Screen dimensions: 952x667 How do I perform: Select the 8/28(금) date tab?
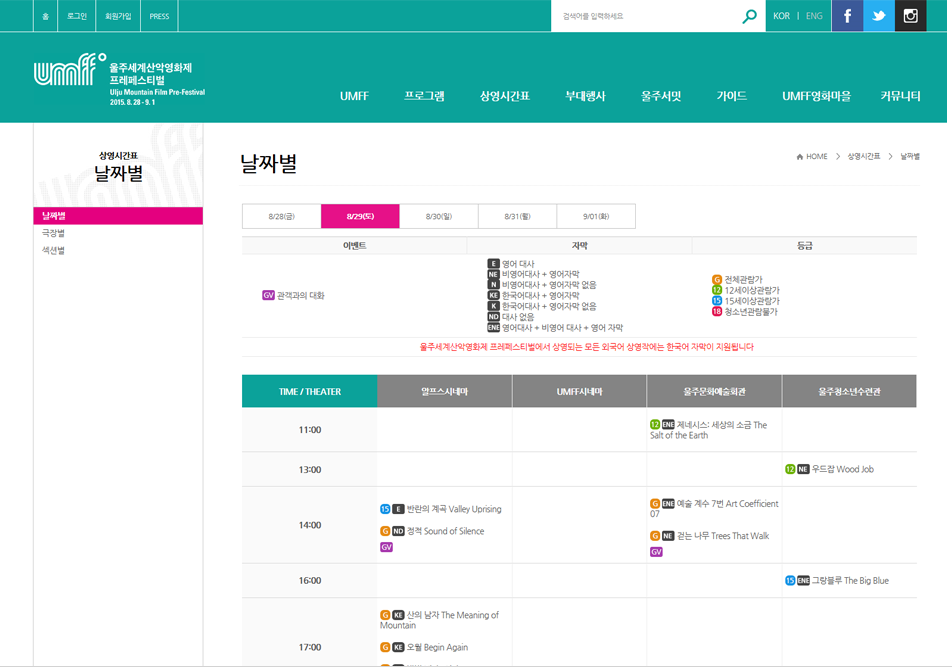click(x=282, y=216)
